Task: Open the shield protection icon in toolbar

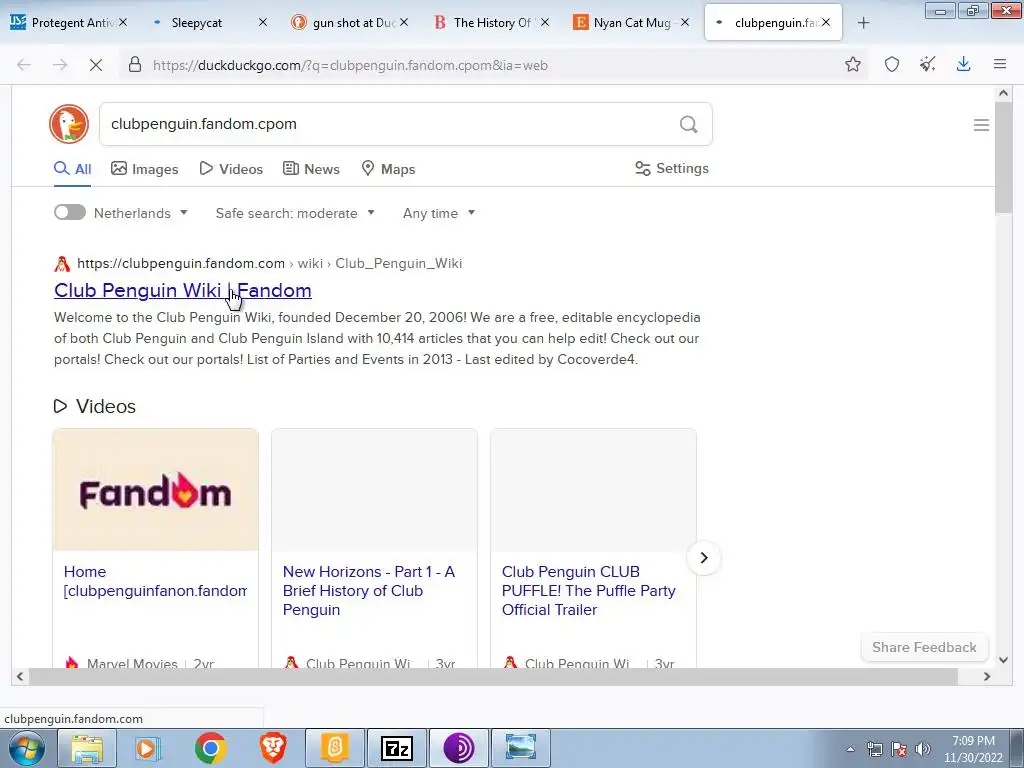Action: click(891, 64)
